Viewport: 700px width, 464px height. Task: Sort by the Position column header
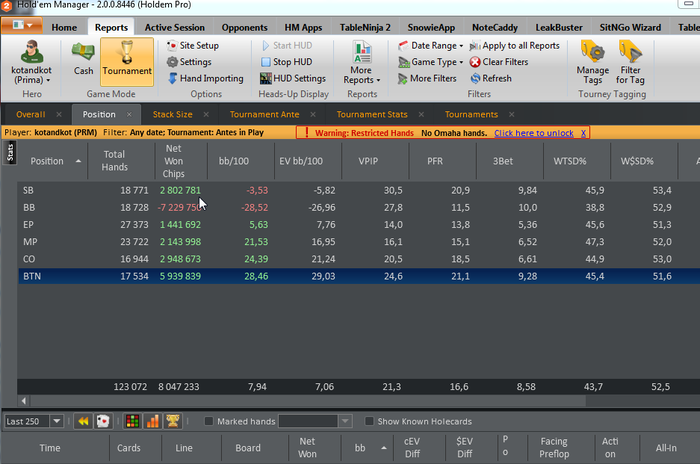coord(52,161)
